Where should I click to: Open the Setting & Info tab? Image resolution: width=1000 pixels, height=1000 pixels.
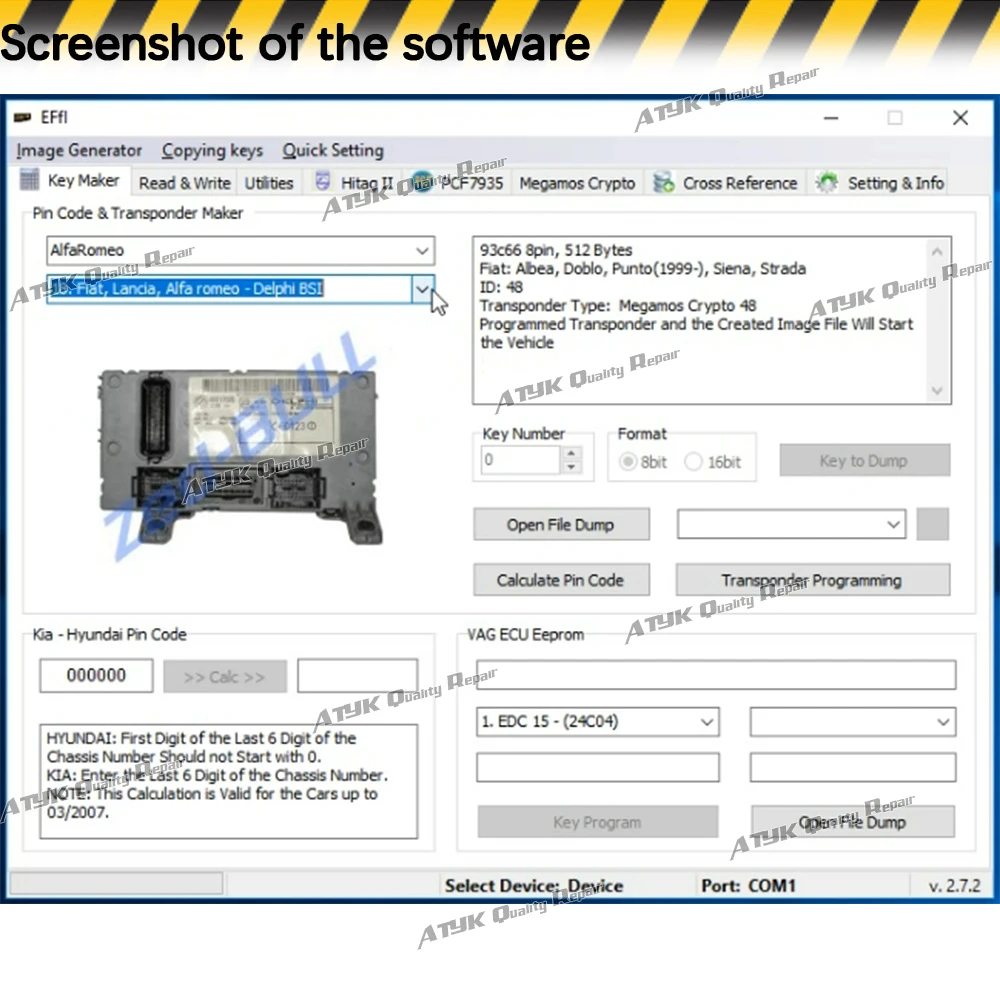pyautogui.click(x=878, y=183)
